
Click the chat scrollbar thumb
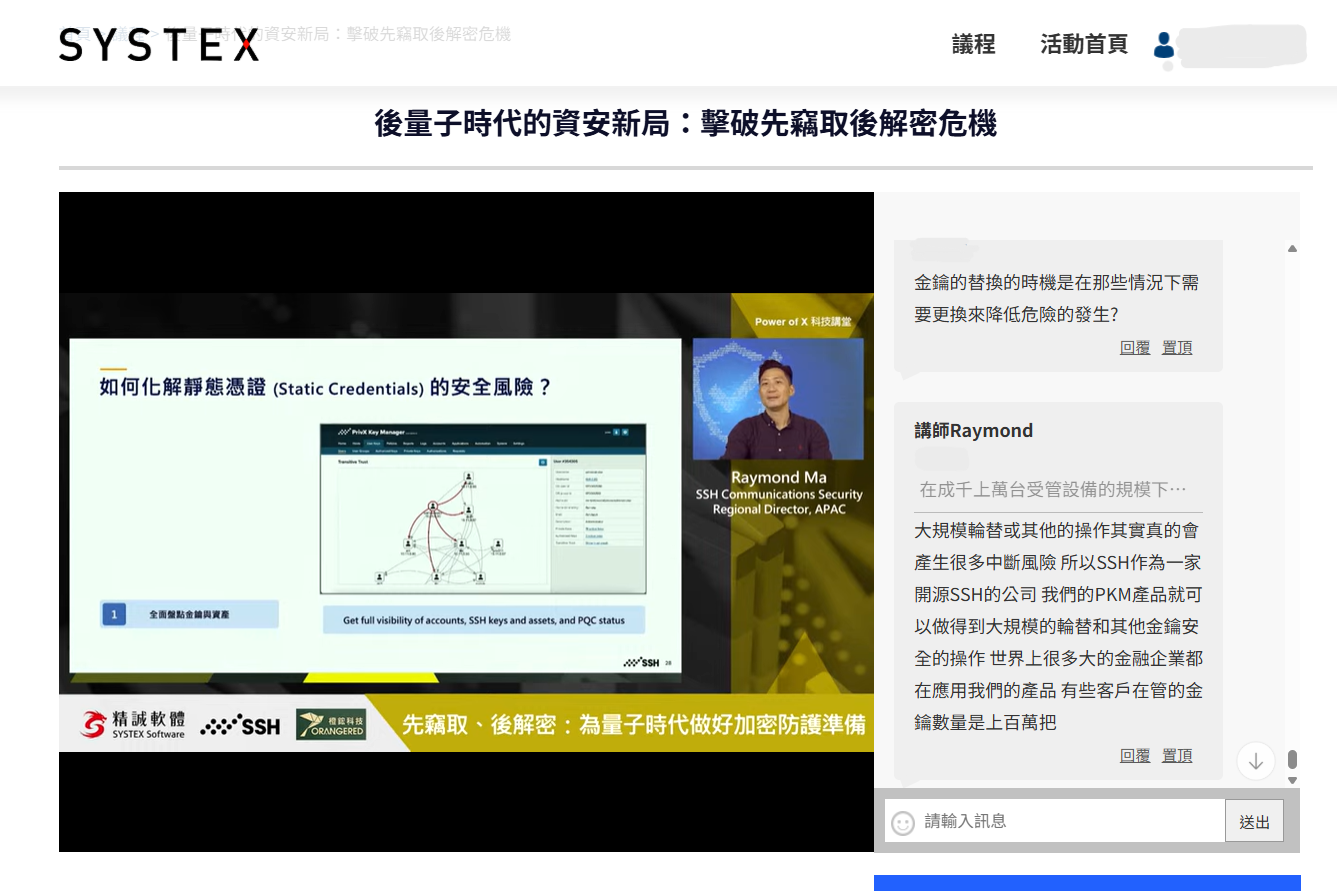point(1292,760)
